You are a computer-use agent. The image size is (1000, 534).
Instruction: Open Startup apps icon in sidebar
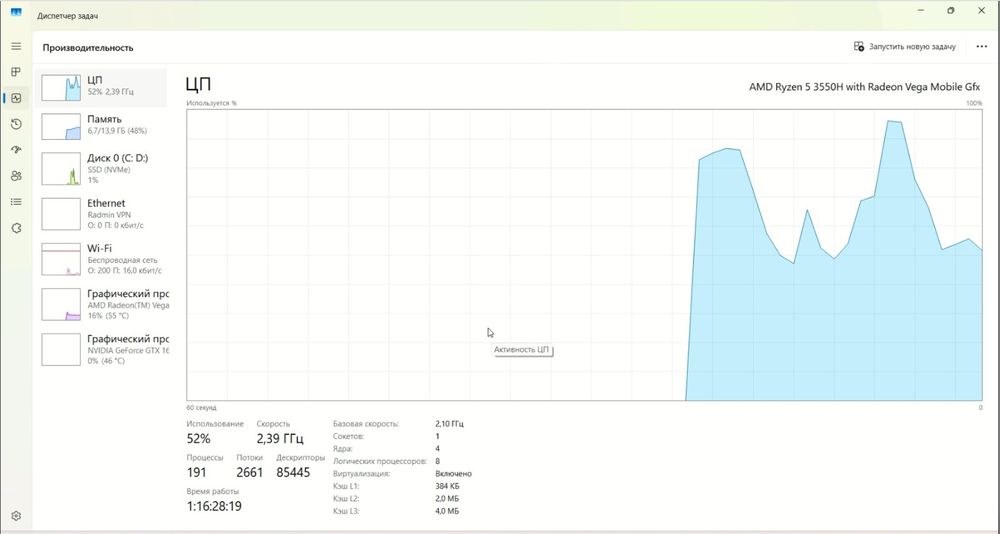pyautogui.click(x=17, y=150)
